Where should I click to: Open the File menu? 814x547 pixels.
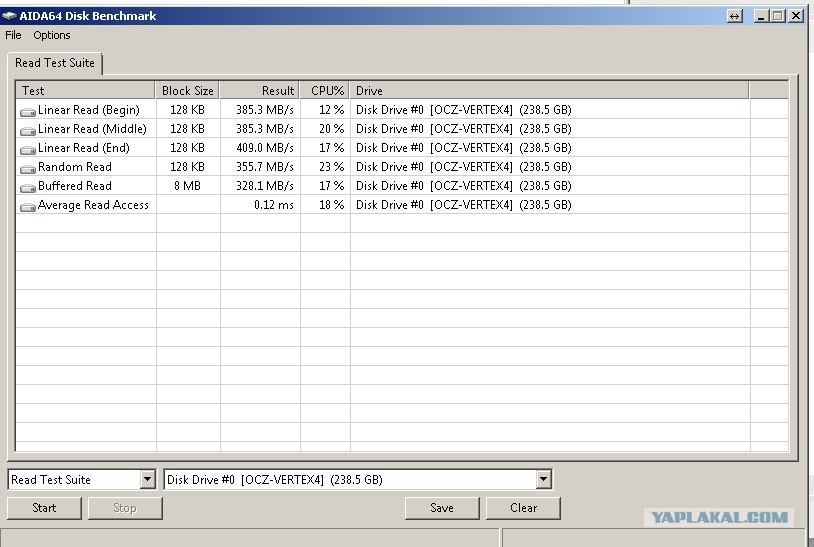[13, 35]
